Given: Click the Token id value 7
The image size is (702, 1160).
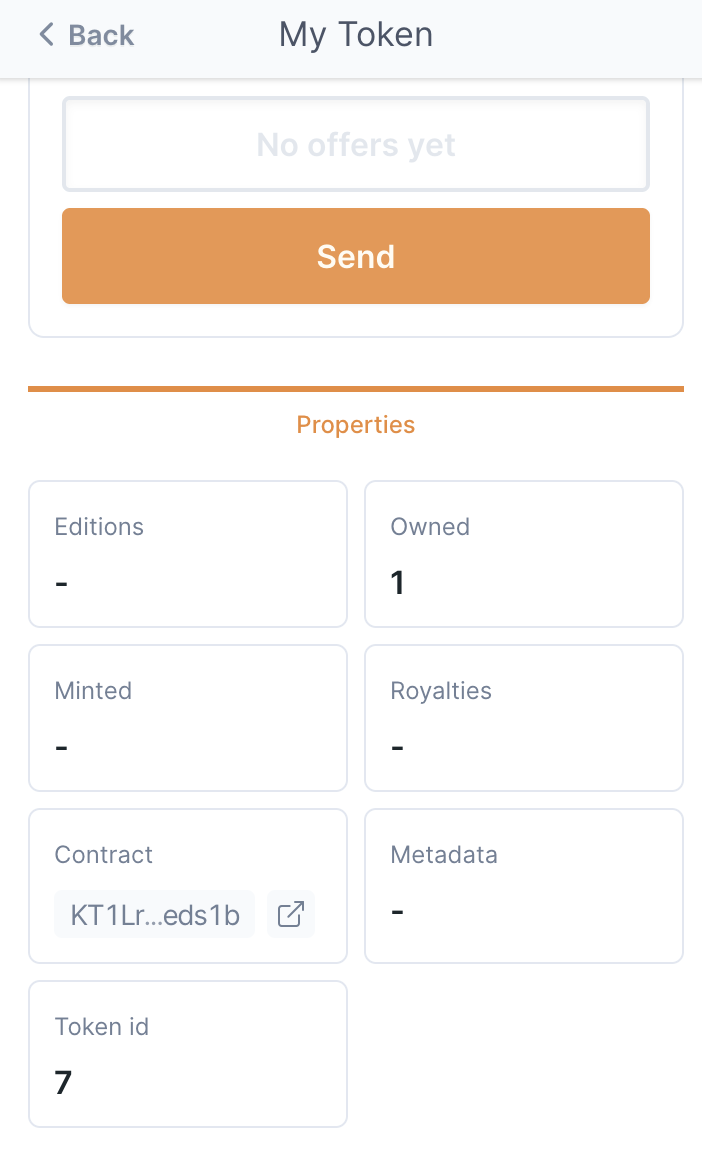Looking at the screenshot, I should [x=63, y=1083].
